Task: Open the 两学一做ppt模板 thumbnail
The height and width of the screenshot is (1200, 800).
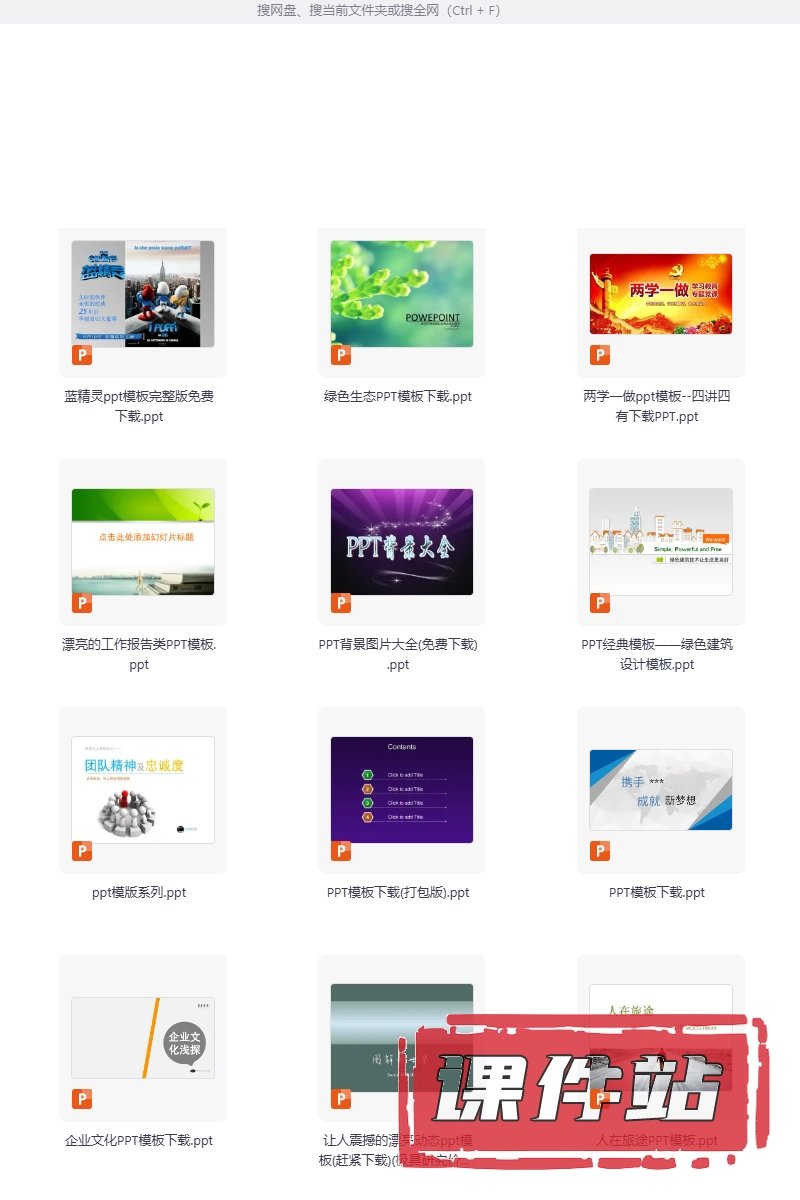Action: coord(661,294)
